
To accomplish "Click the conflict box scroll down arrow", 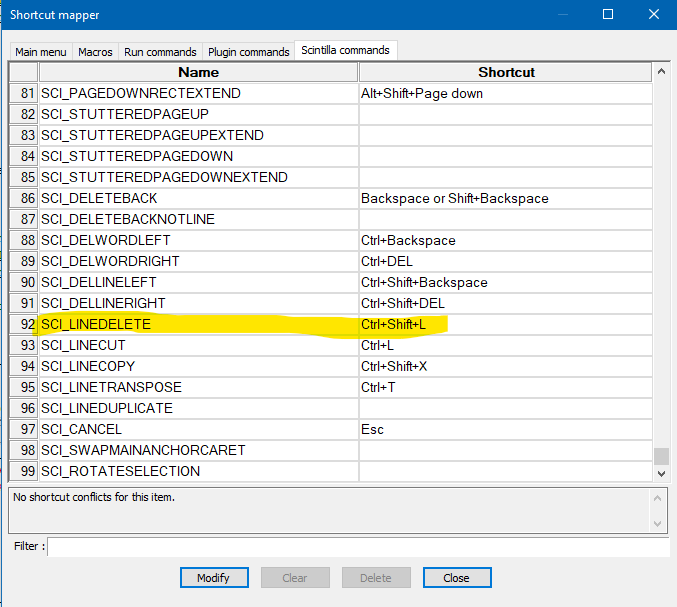I will [657, 524].
